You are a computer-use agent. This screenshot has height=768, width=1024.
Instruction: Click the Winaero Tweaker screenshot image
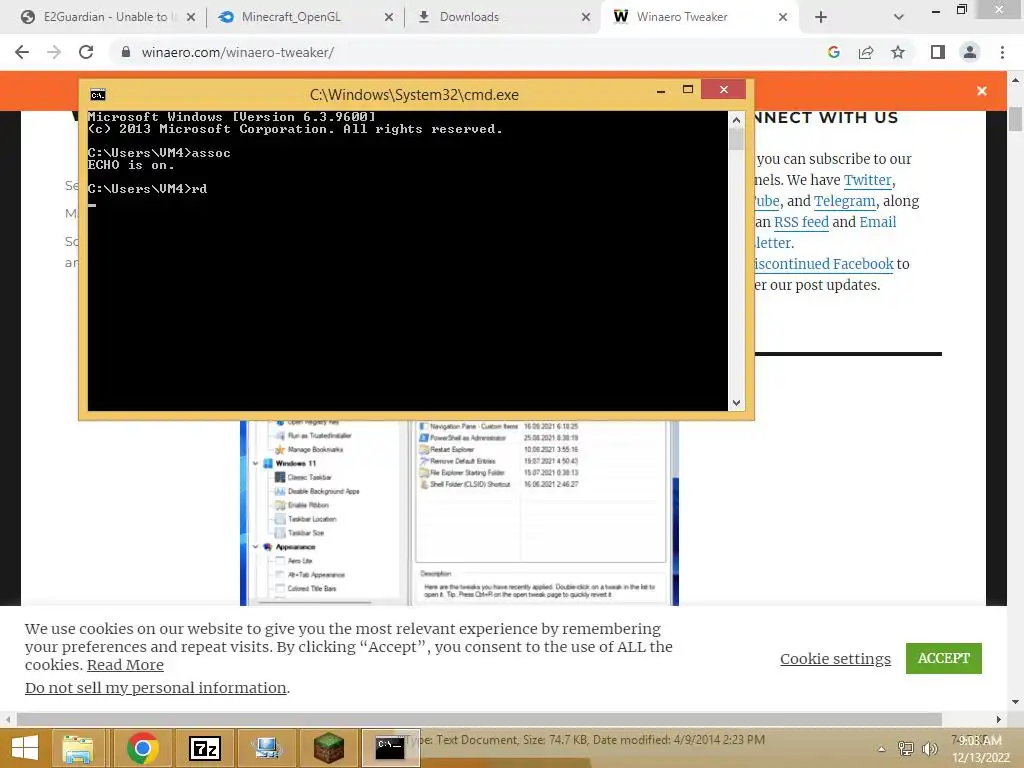pyautogui.click(x=459, y=513)
